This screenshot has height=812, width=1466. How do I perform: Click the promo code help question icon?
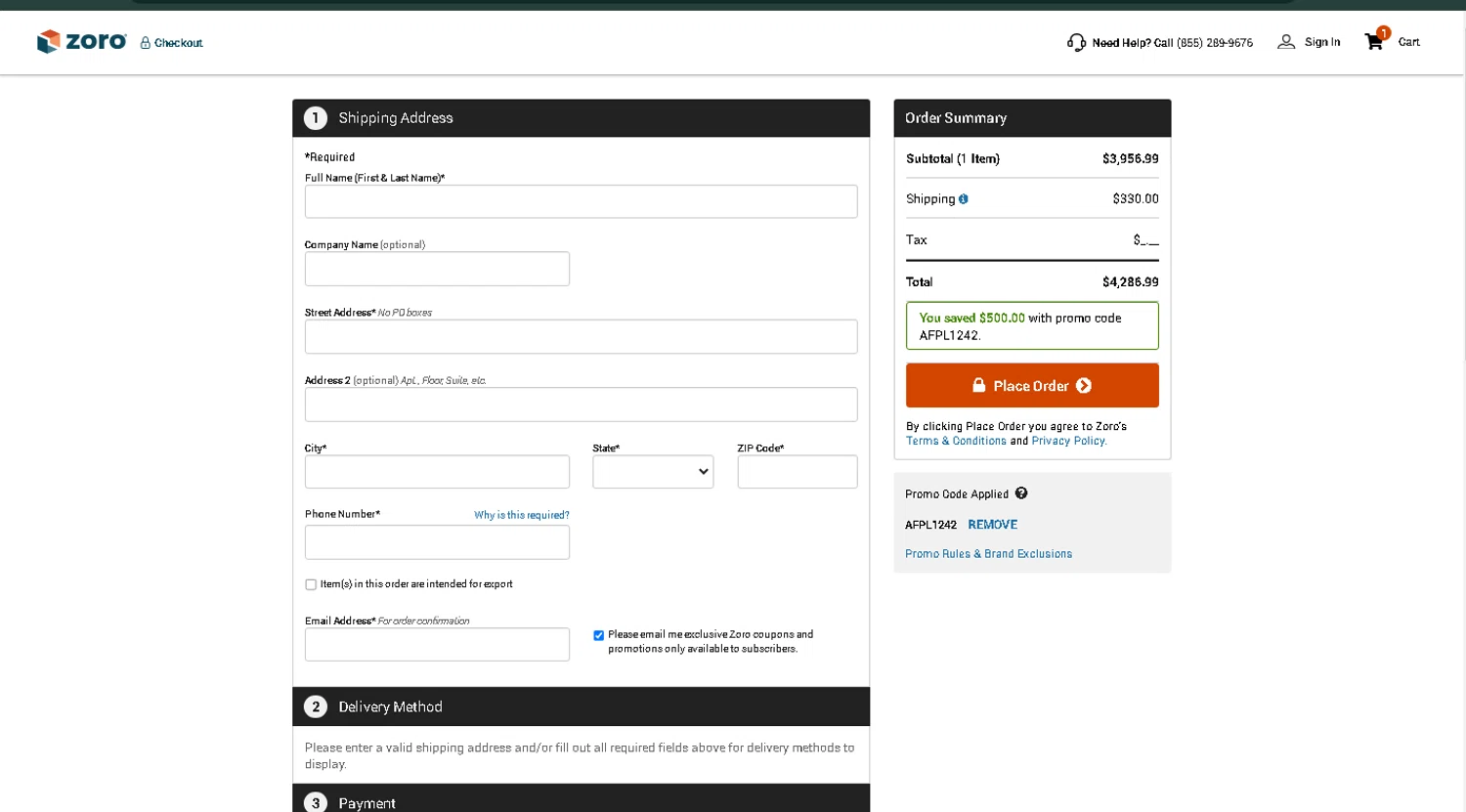point(1021,493)
